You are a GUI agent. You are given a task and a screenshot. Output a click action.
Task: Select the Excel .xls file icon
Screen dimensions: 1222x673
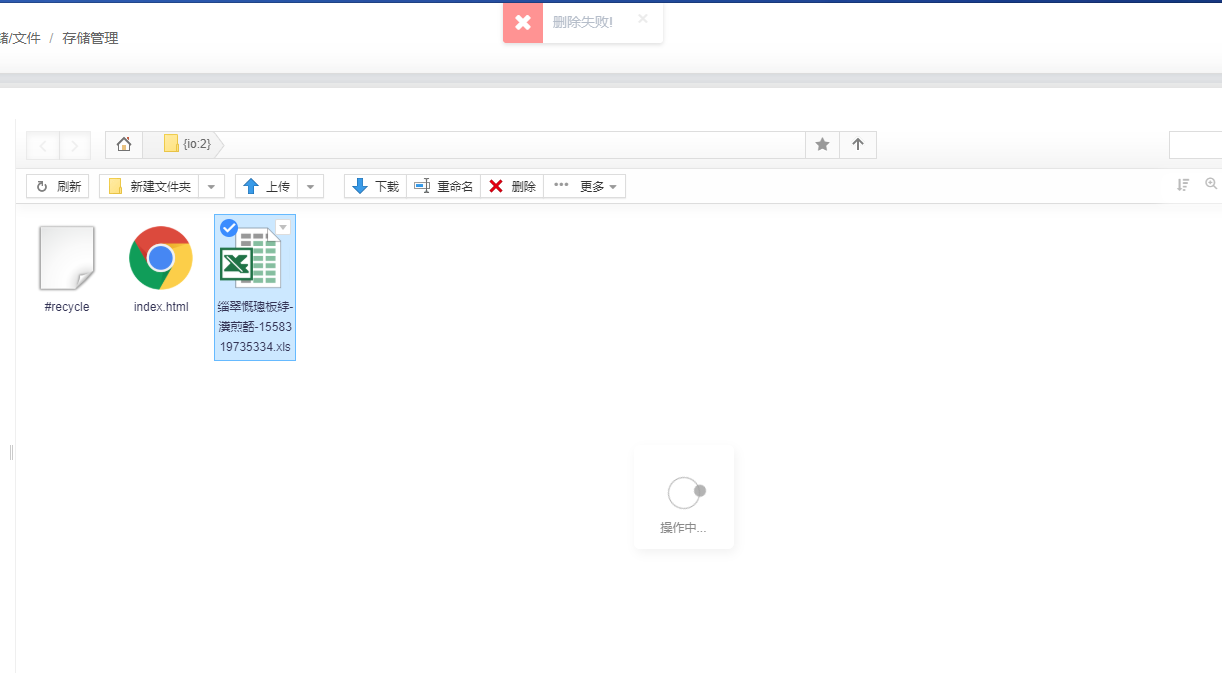point(250,258)
